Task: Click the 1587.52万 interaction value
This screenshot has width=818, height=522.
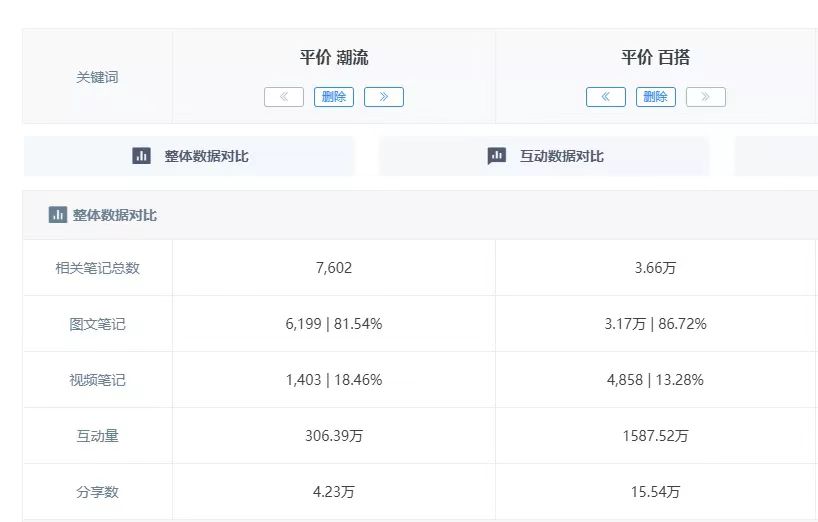Action: 655,435
